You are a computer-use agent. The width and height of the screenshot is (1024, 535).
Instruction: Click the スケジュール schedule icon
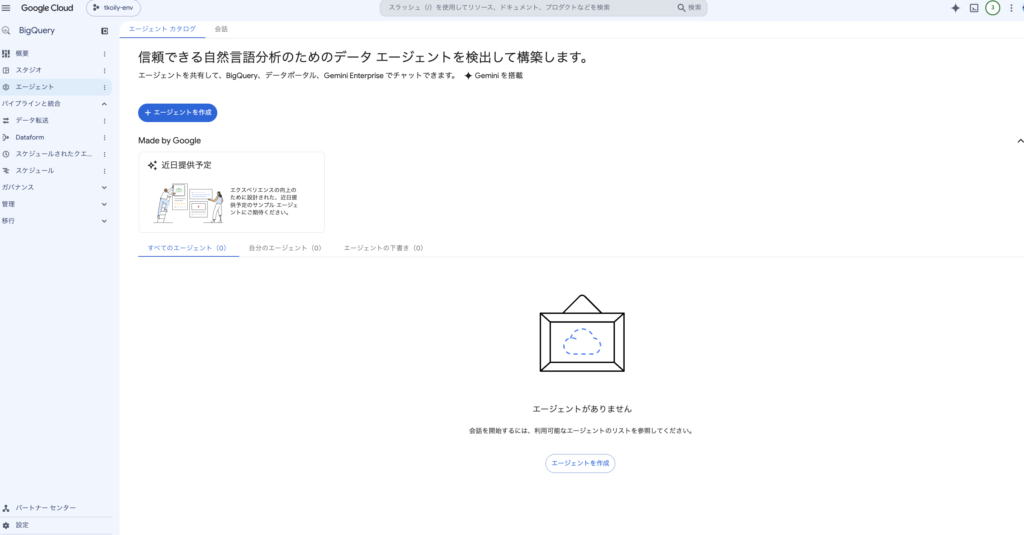click(6, 170)
